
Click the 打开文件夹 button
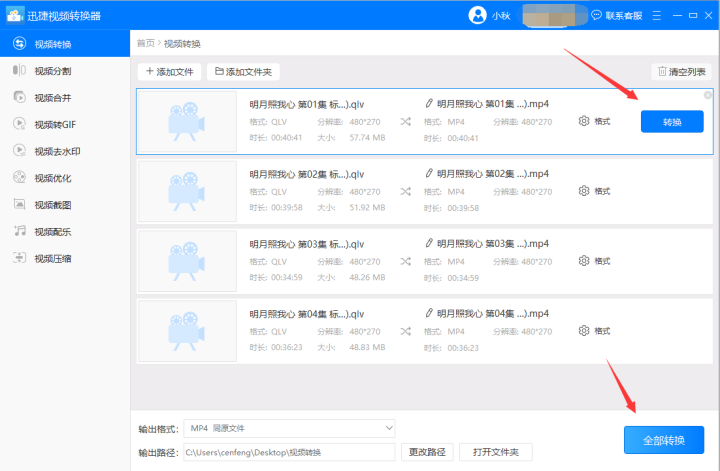[495, 452]
